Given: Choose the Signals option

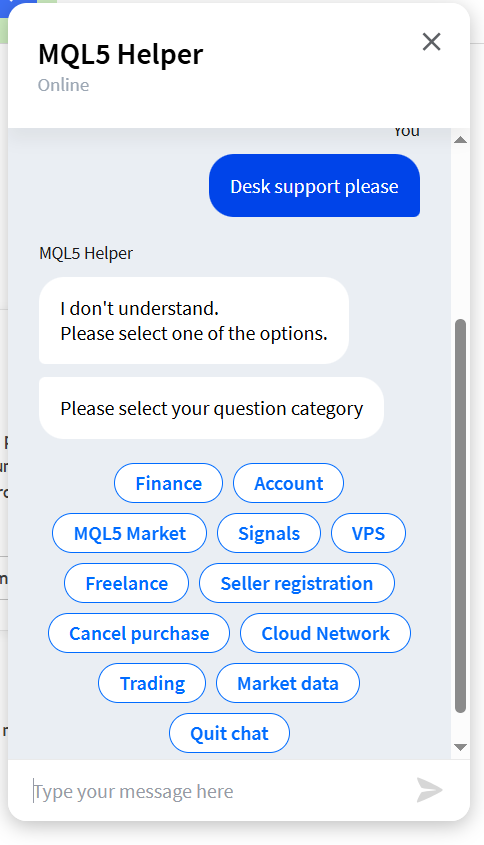Looking at the screenshot, I should (x=269, y=533).
